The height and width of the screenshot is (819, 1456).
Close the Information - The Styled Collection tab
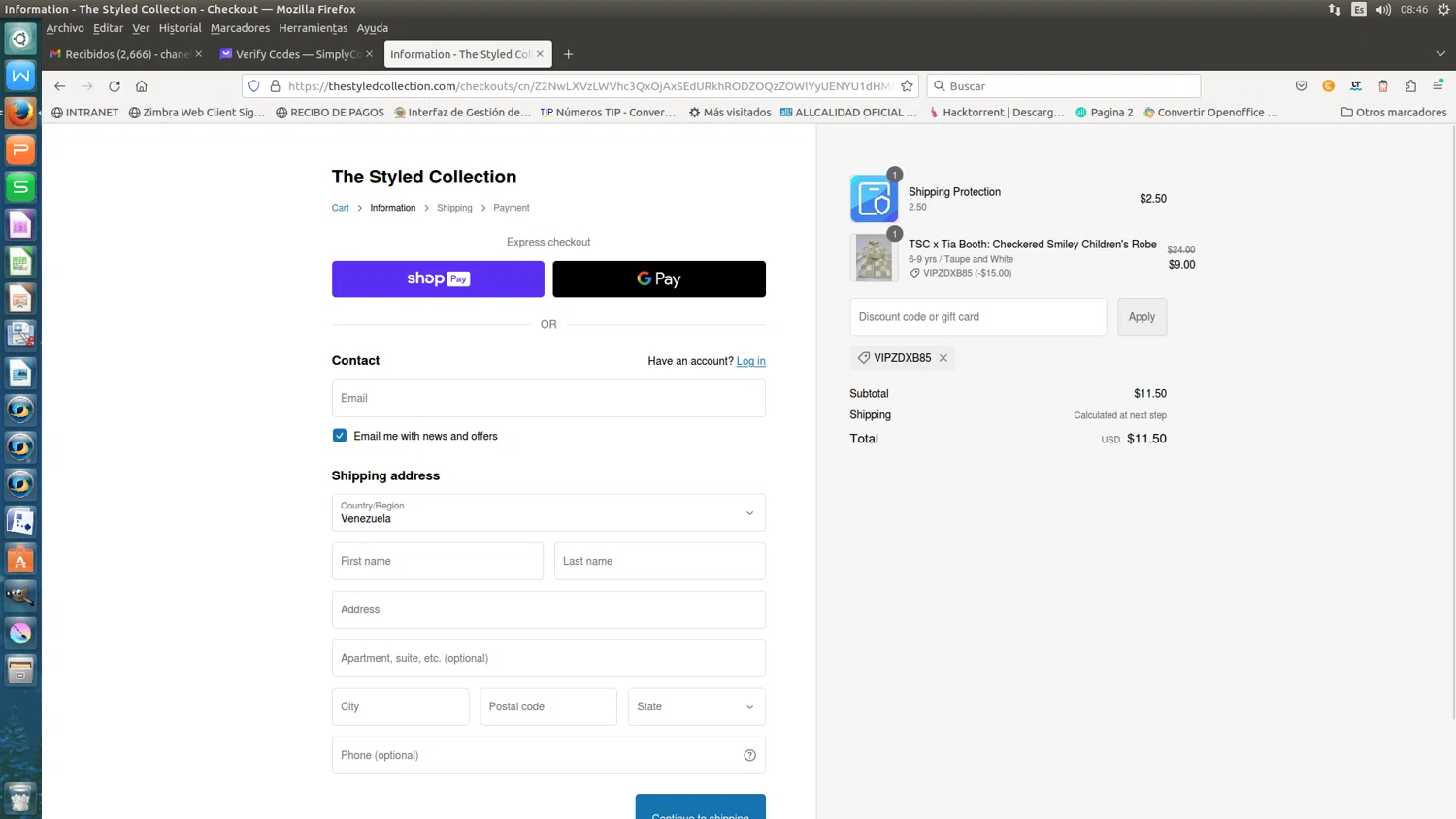point(540,54)
